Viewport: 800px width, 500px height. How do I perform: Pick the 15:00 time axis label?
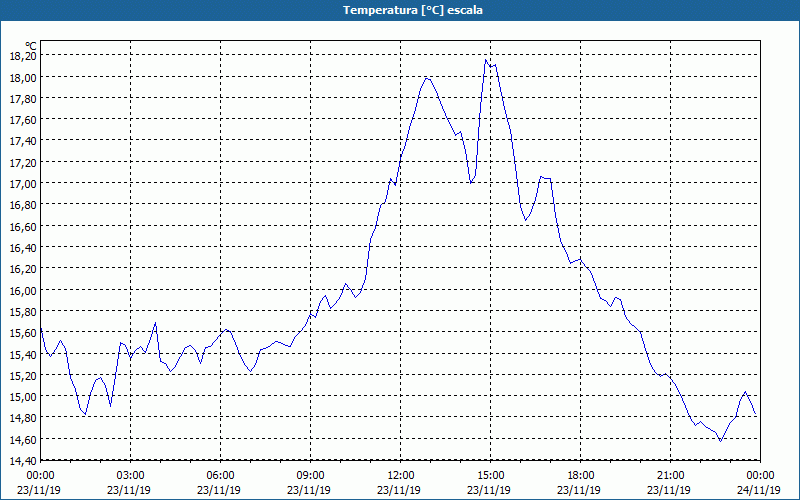point(490,476)
